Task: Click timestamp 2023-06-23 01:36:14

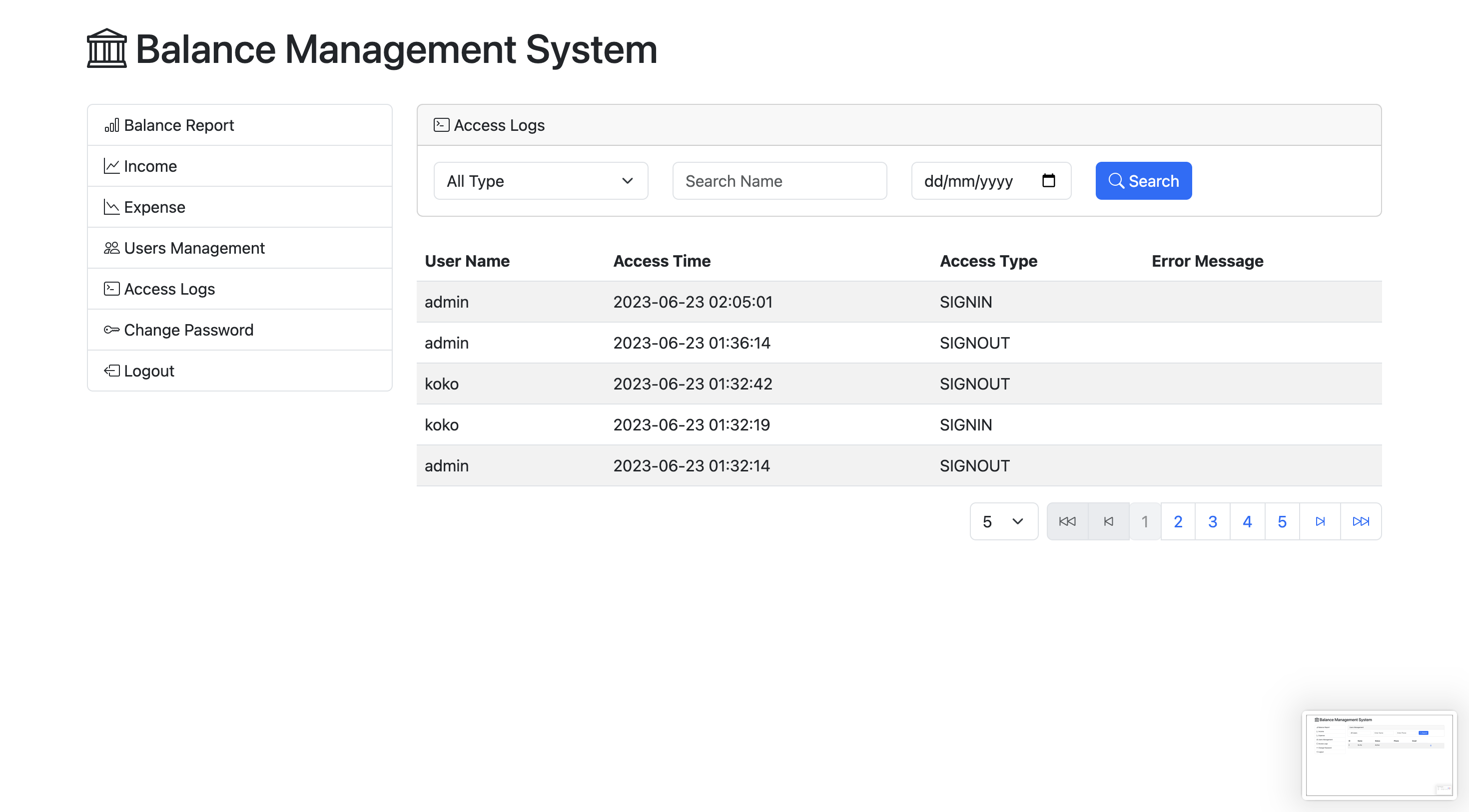Action: point(692,343)
